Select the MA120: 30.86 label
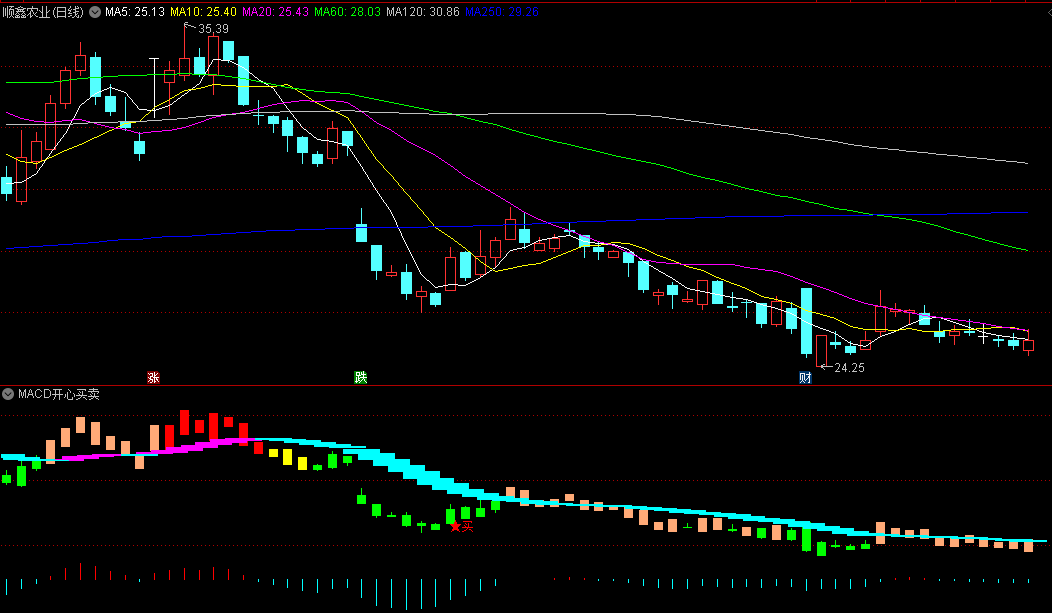1052x613 pixels. coord(423,12)
